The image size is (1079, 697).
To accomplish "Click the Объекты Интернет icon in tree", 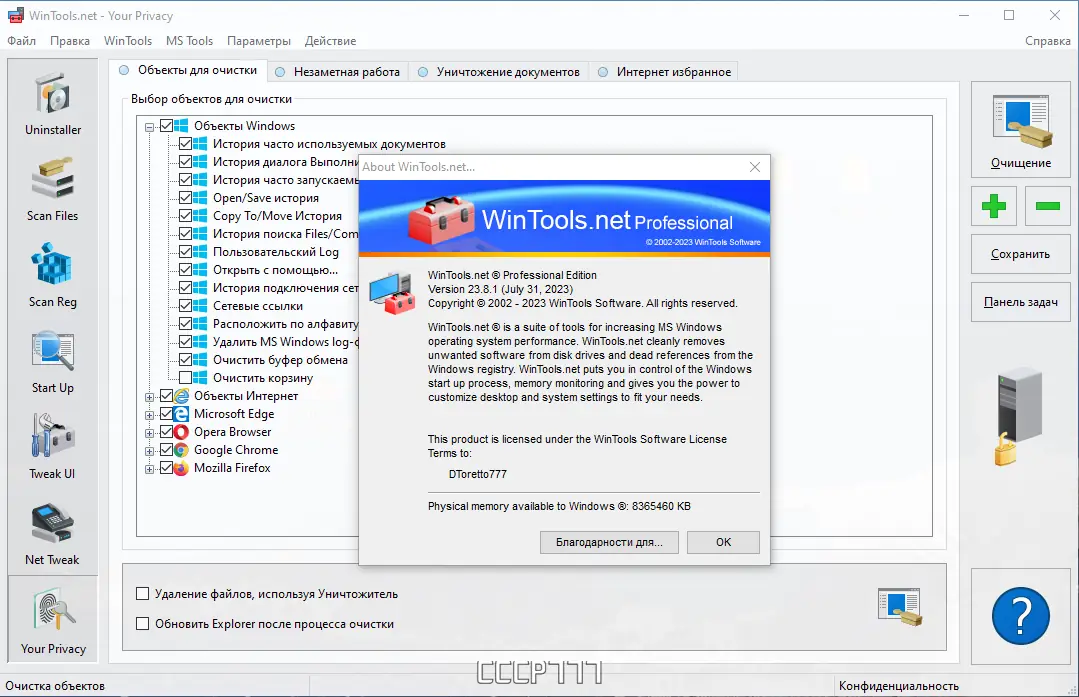I will pos(181,396).
